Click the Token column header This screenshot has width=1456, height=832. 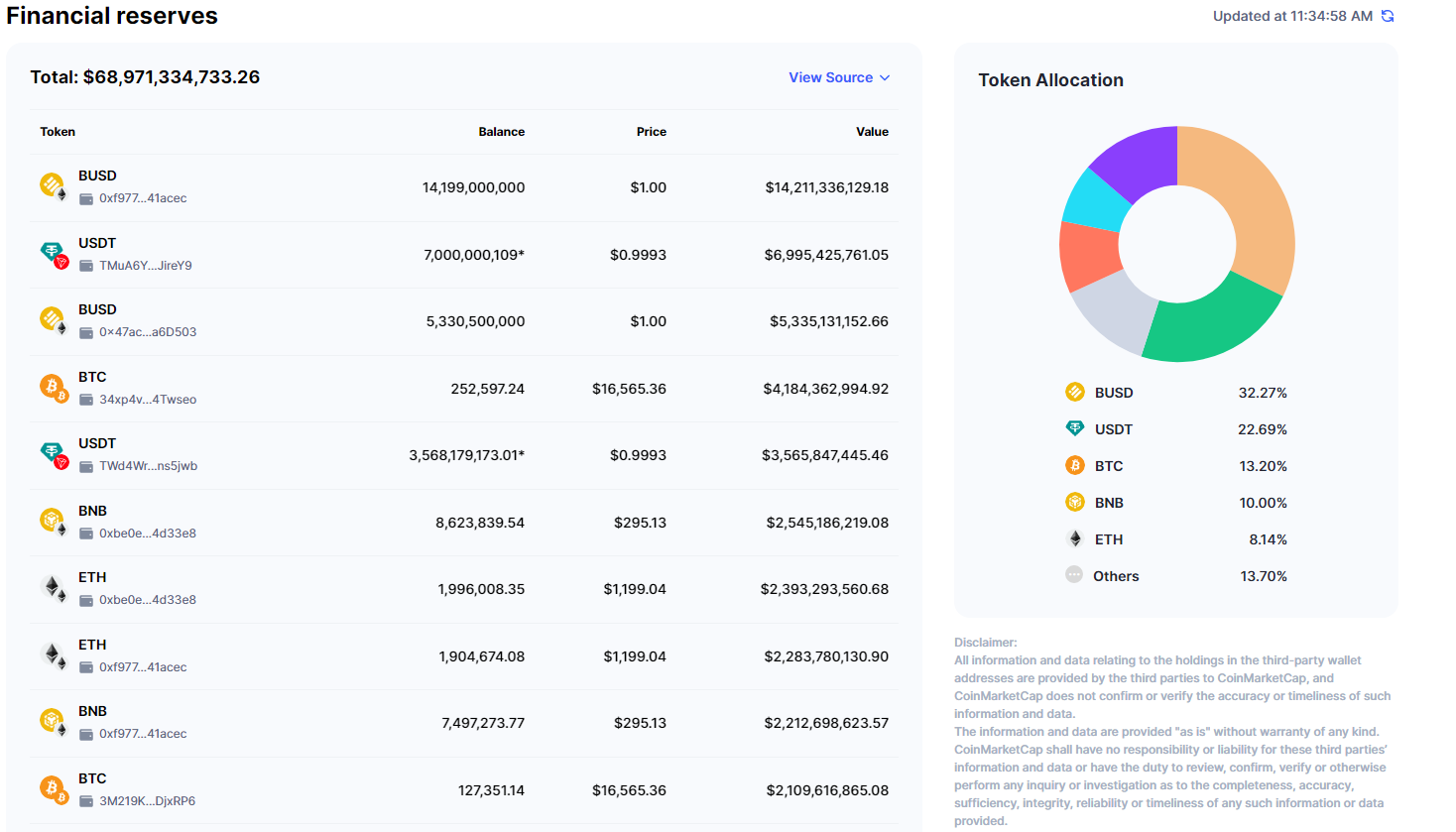[58, 132]
